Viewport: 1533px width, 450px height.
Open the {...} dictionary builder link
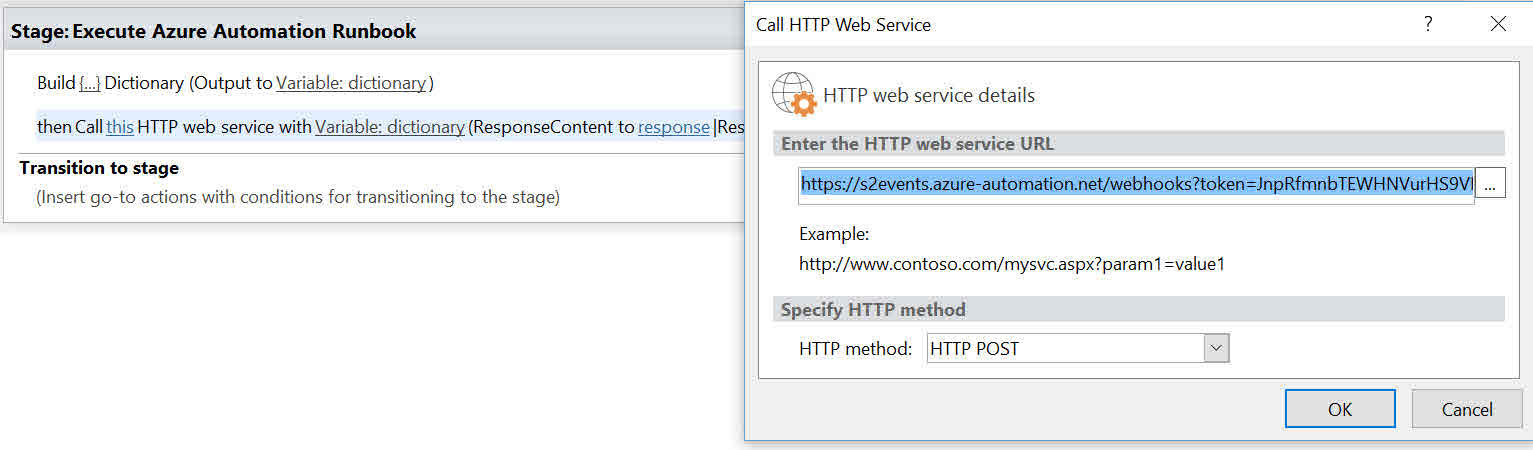pos(90,83)
